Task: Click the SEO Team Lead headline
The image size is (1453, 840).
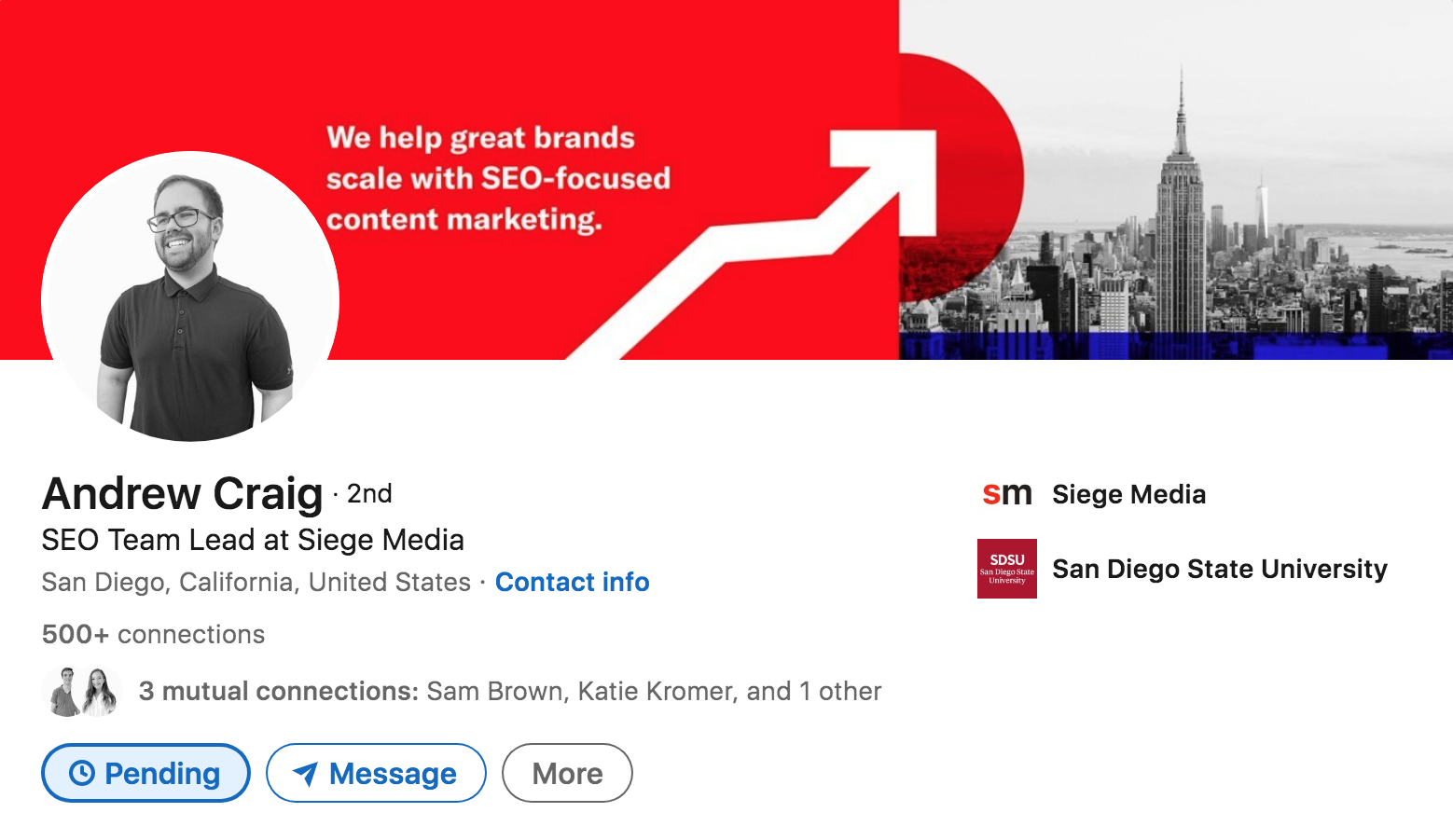Action: 252,540
